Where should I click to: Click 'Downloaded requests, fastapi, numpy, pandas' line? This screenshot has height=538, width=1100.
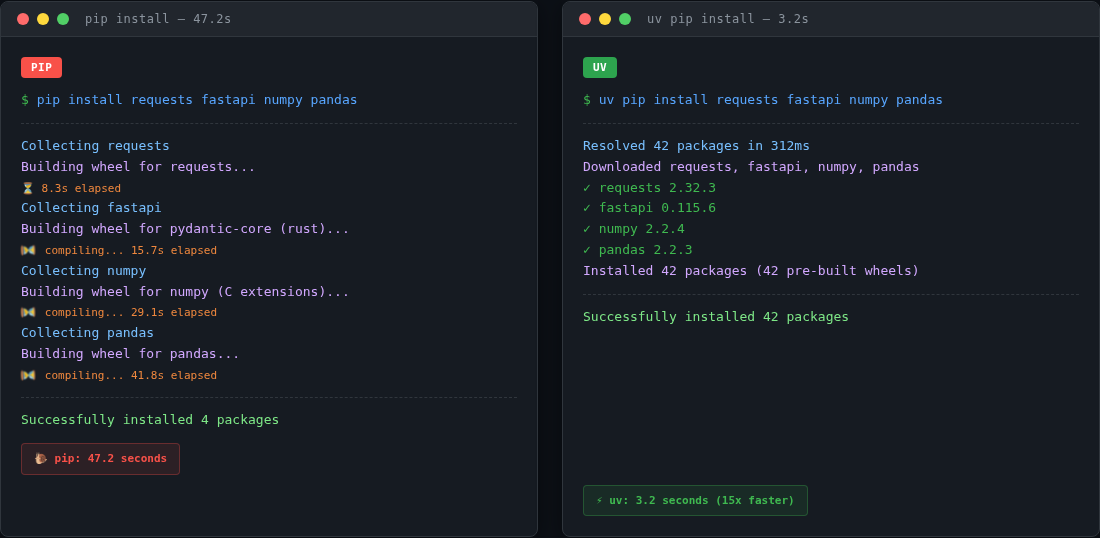751,167
